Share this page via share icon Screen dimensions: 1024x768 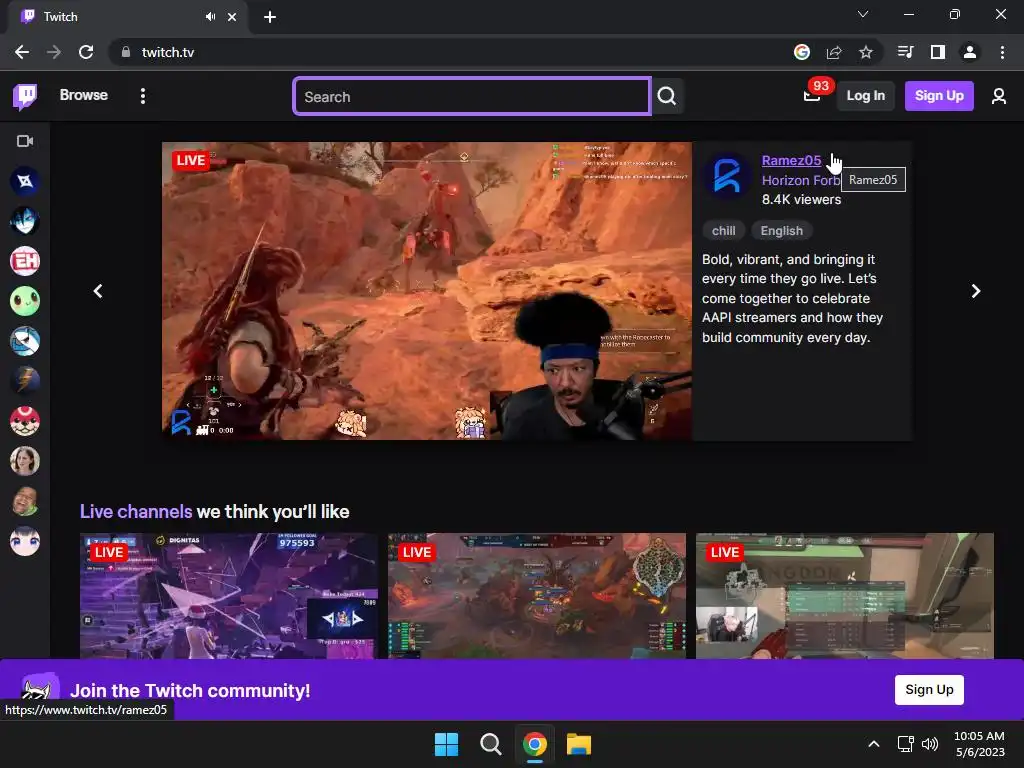coord(834,52)
